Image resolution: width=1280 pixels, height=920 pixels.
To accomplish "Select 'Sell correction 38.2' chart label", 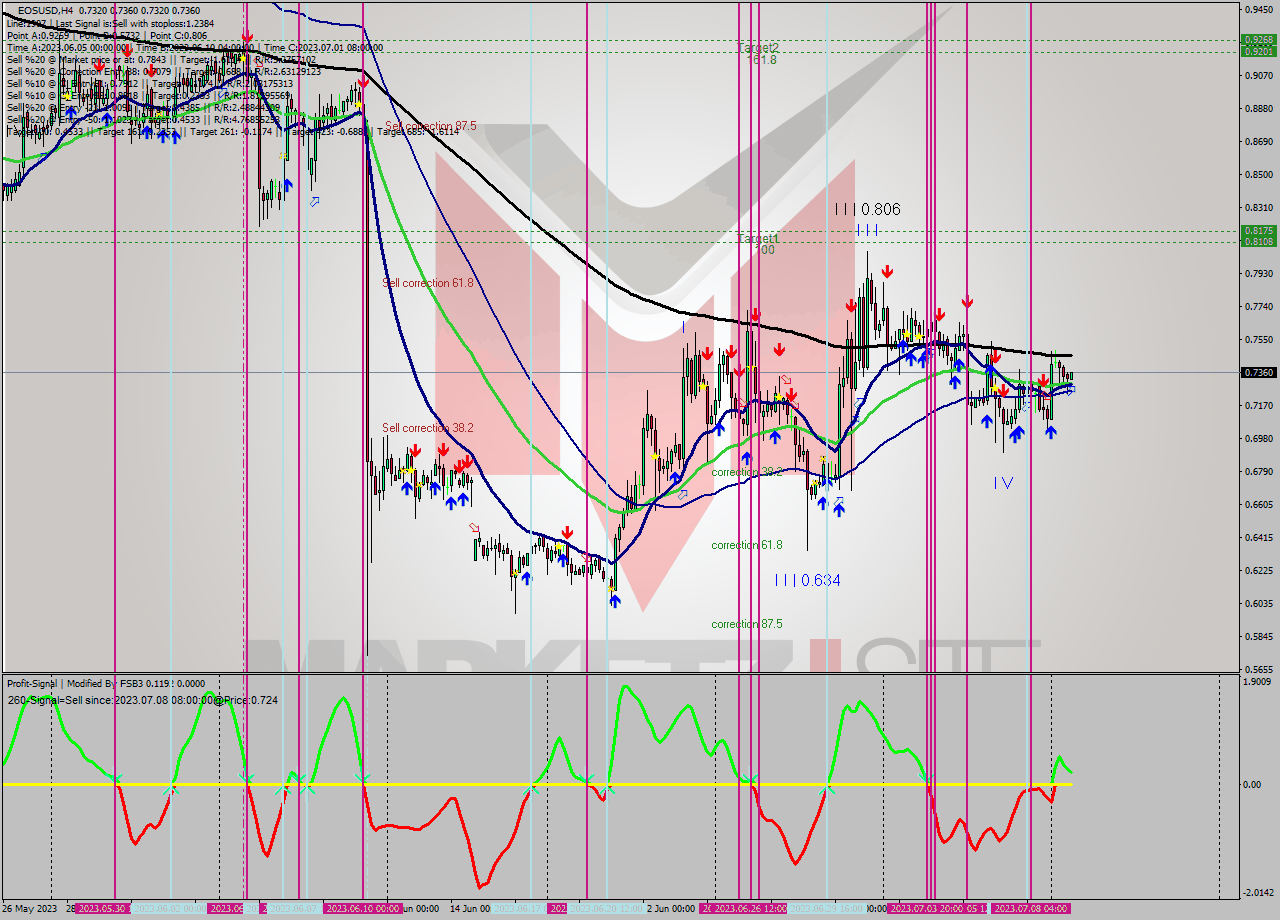I will pos(428,428).
